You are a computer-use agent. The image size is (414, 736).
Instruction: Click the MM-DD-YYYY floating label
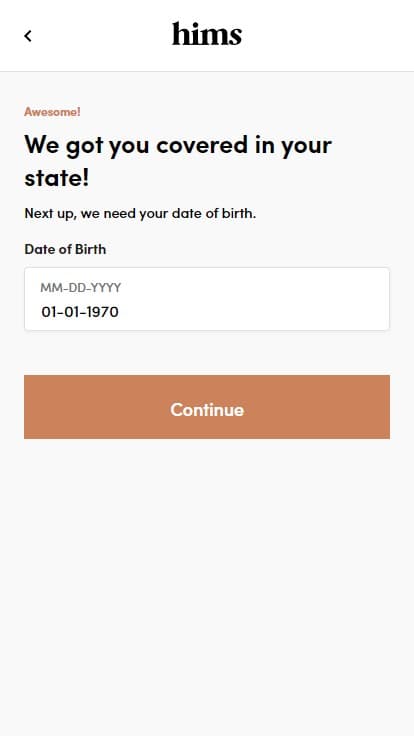point(81,287)
